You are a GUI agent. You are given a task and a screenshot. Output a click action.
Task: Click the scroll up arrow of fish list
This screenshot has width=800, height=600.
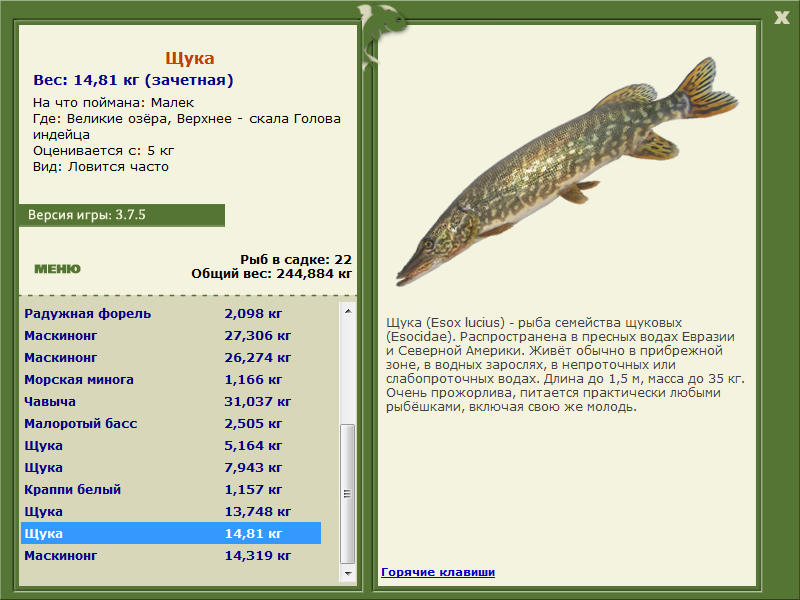point(348,311)
